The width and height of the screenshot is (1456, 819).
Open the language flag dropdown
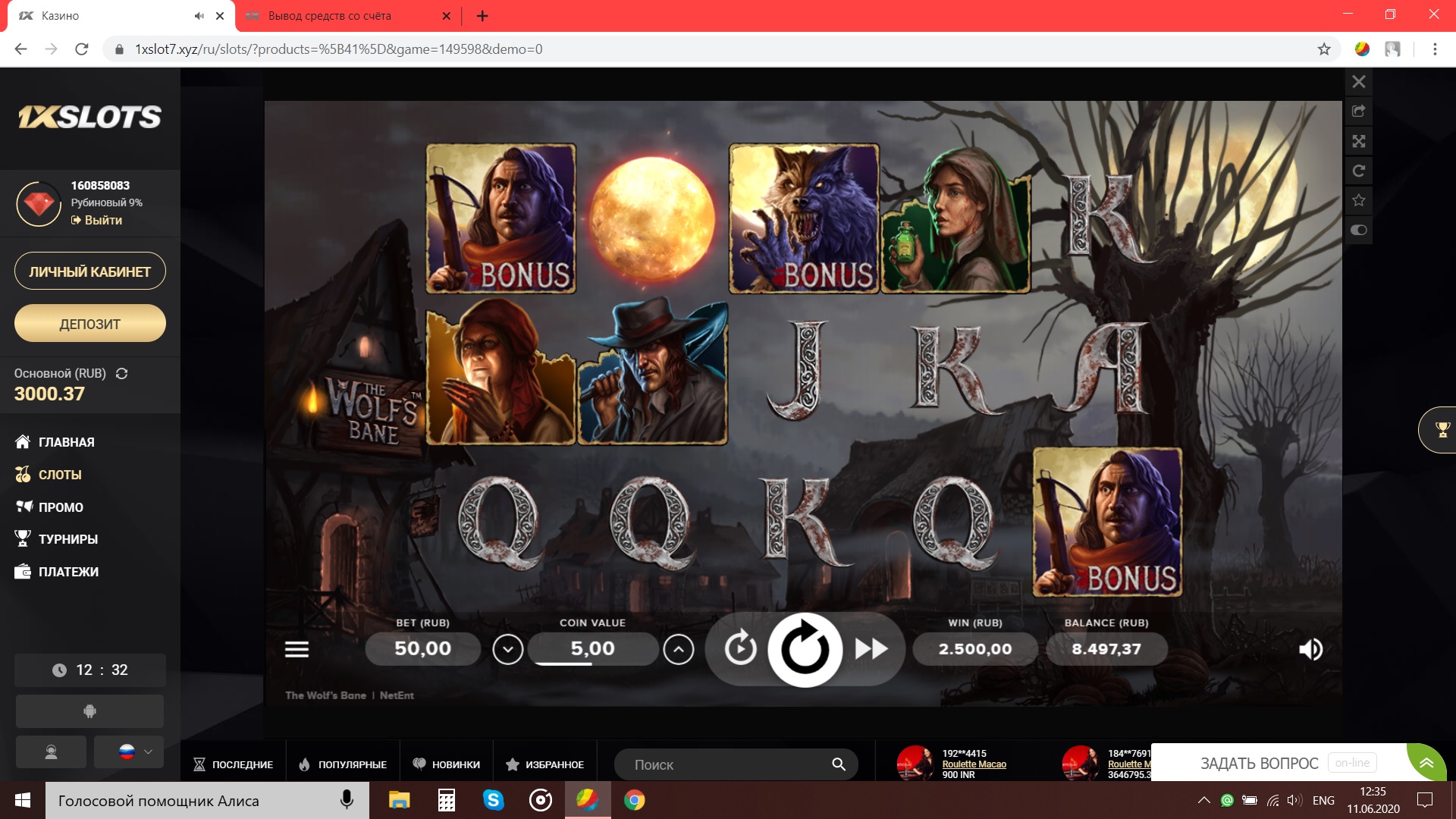(129, 752)
